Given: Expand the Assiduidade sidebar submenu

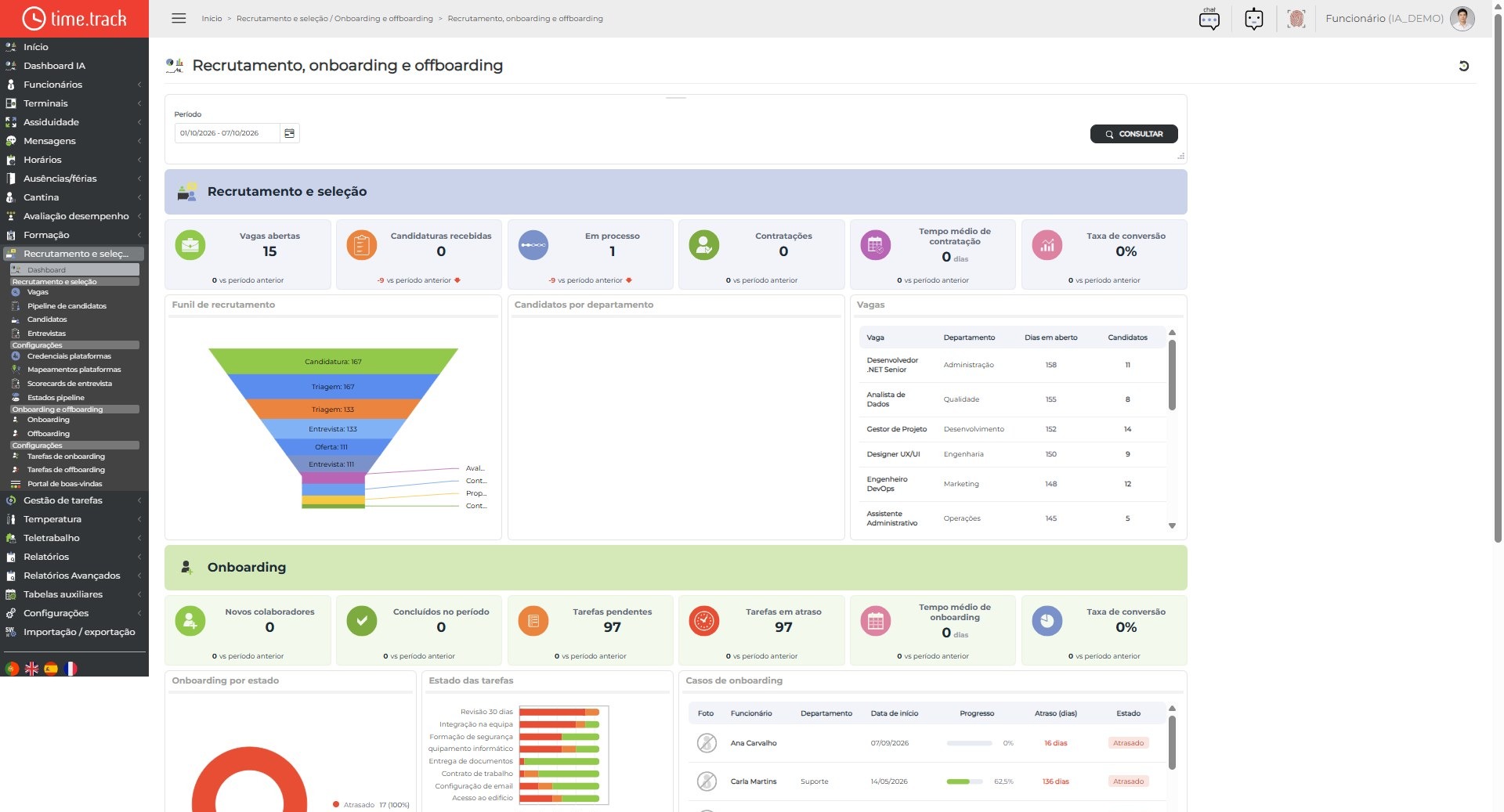Looking at the screenshot, I should (x=74, y=122).
